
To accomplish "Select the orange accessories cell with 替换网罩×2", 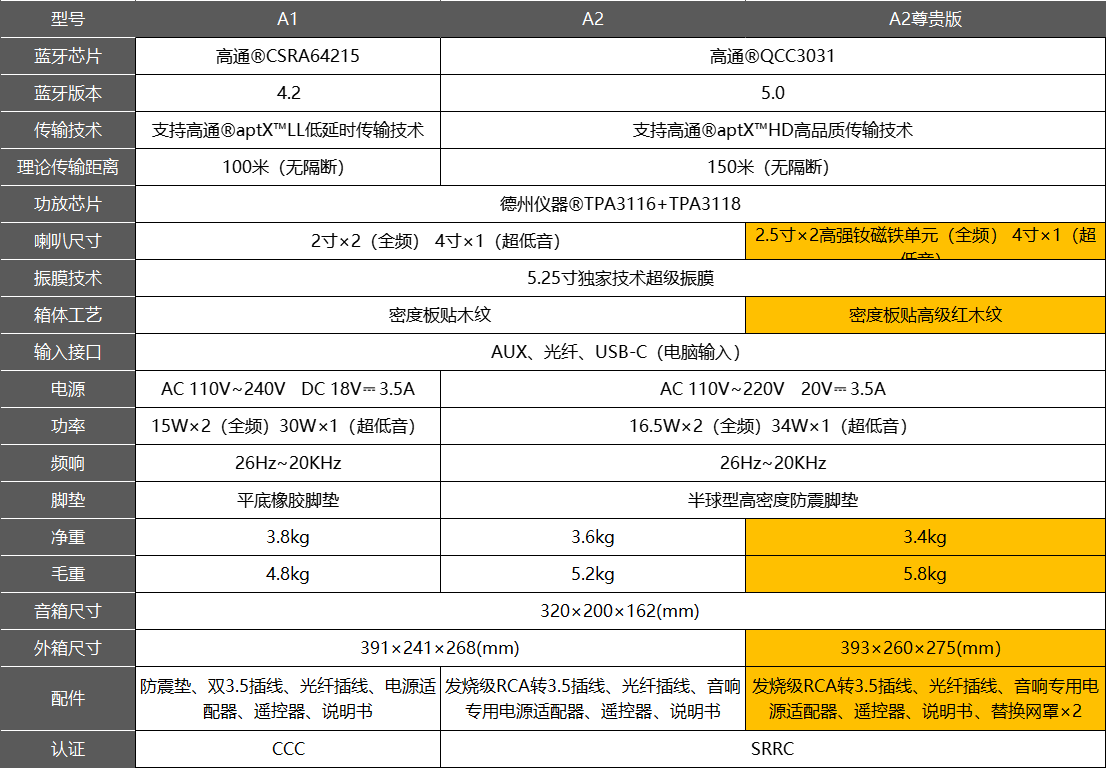I will pos(926,699).
